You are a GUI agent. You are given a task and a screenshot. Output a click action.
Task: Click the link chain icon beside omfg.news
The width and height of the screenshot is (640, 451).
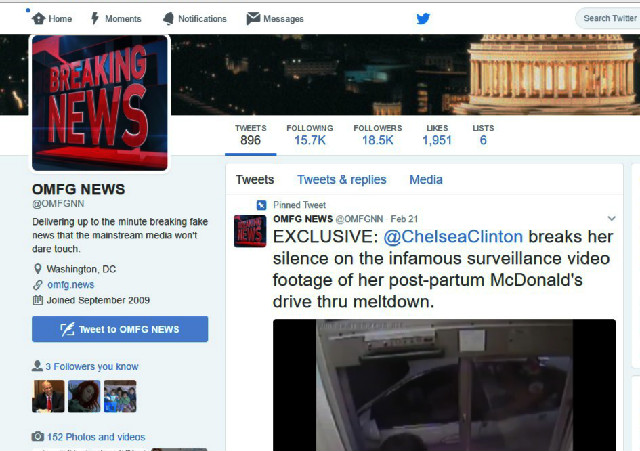38,284
